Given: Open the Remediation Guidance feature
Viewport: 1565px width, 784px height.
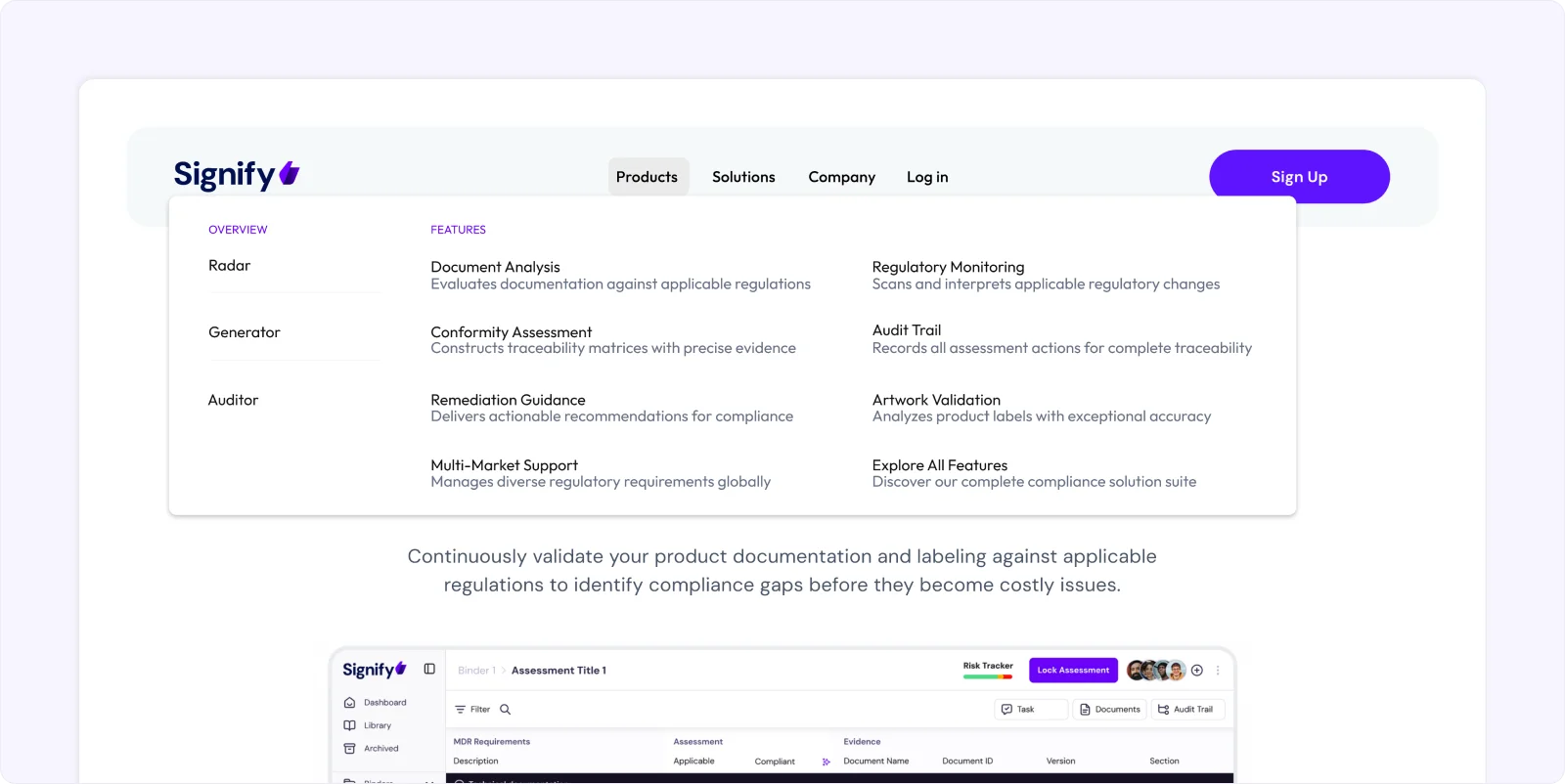Looking at the screenshot, I should click(x=611, y=408).
